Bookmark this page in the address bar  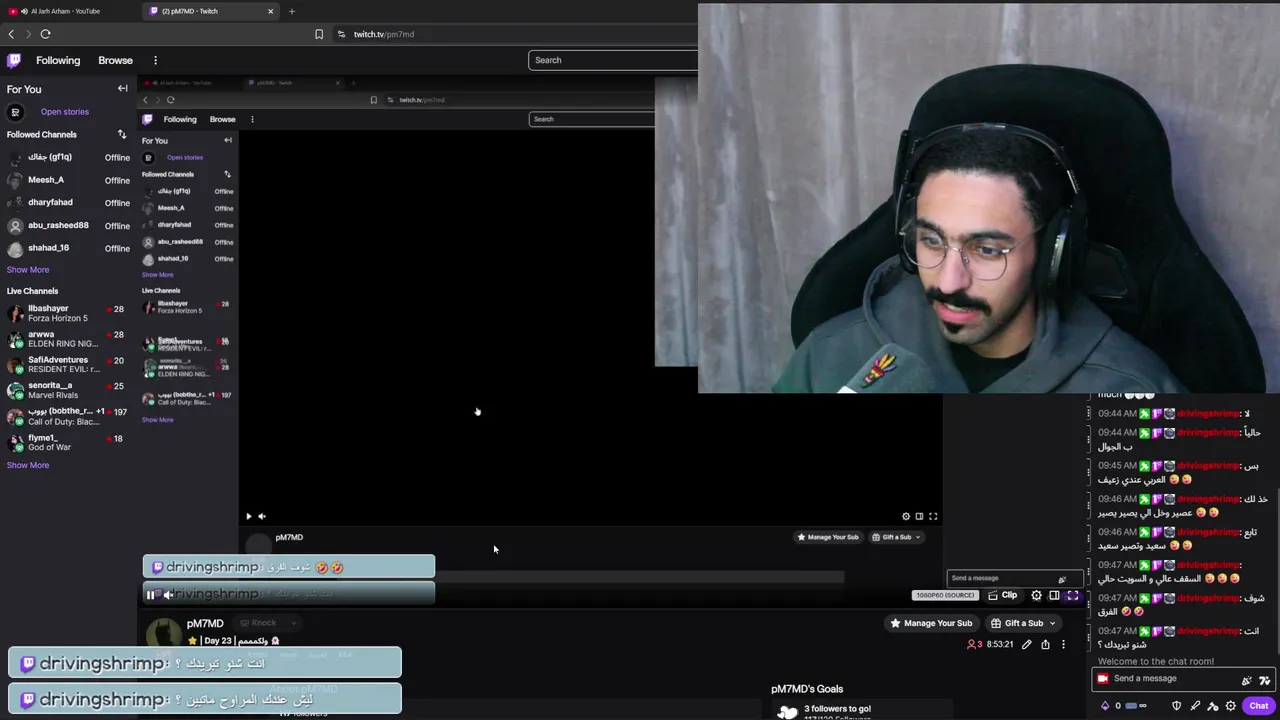[x=319, y=34]
